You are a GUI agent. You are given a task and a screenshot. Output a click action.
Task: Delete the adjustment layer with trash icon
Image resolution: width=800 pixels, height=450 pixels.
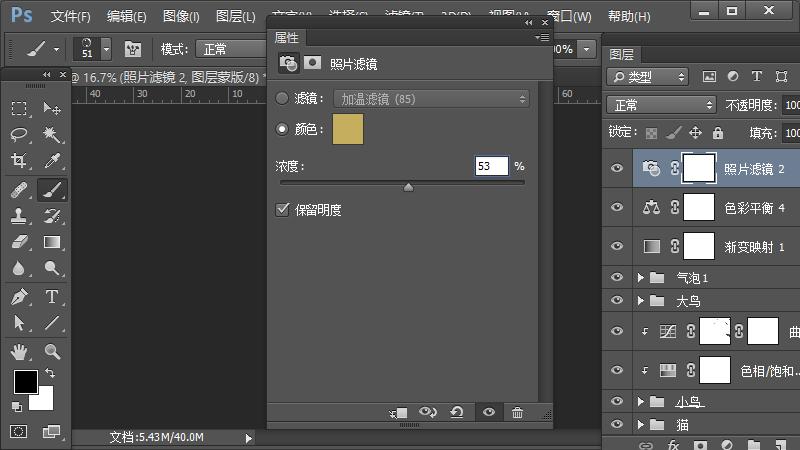click(517, 412)
